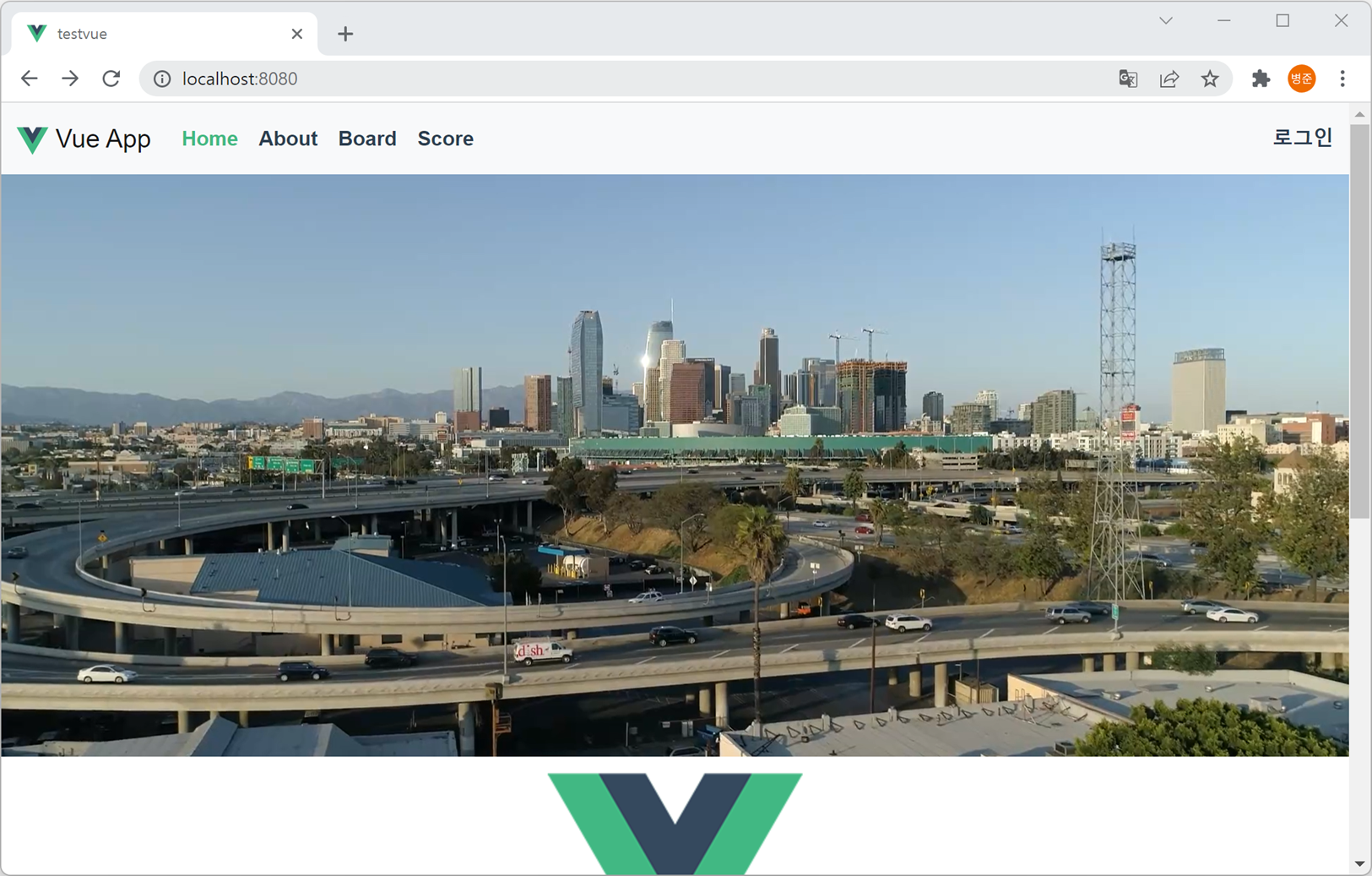Close the browser window
The height and width of the screenshot is (876, 1372).
pos(1341,20)
